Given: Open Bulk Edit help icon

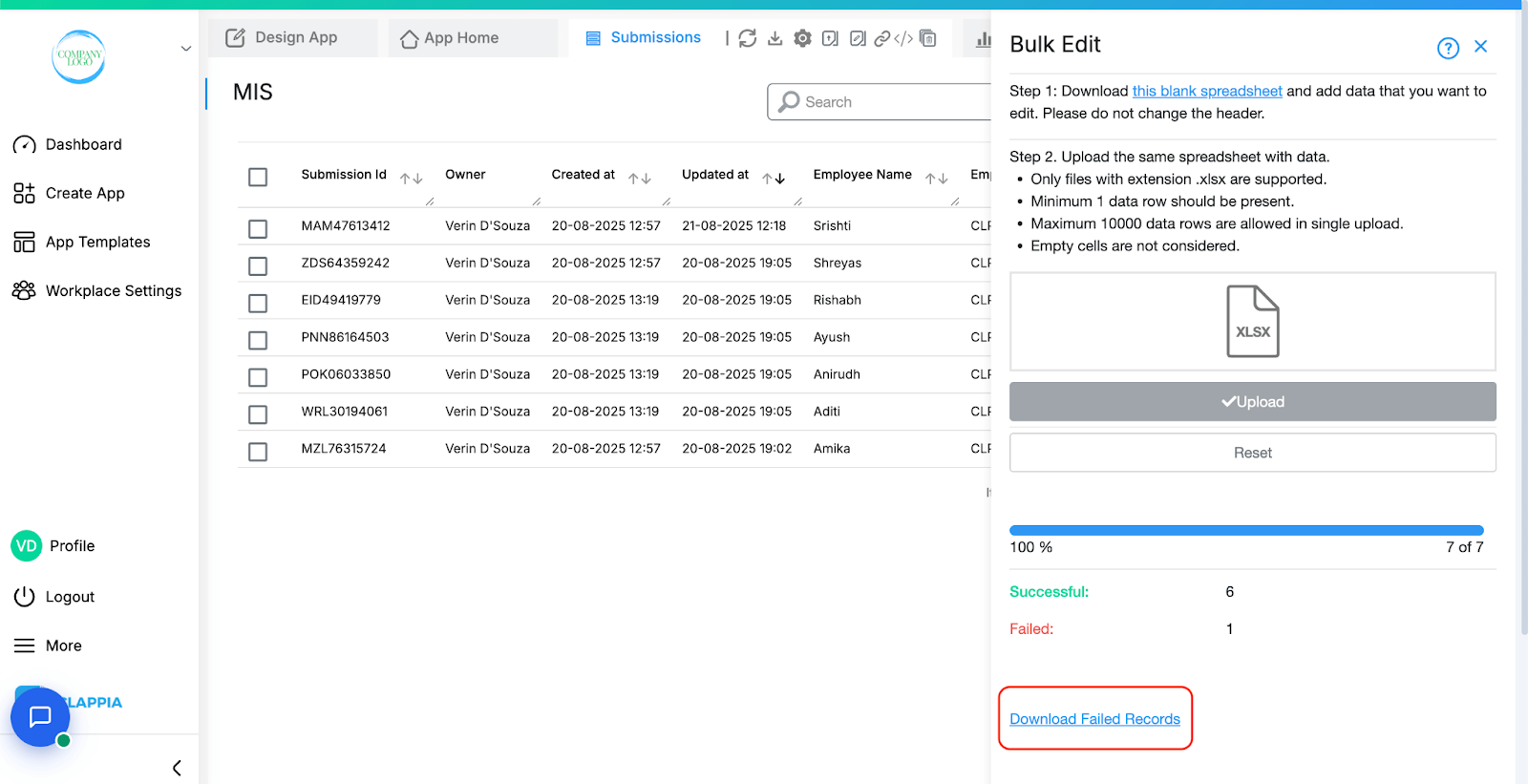Looking at the screenshot, I should (1448, 48).
